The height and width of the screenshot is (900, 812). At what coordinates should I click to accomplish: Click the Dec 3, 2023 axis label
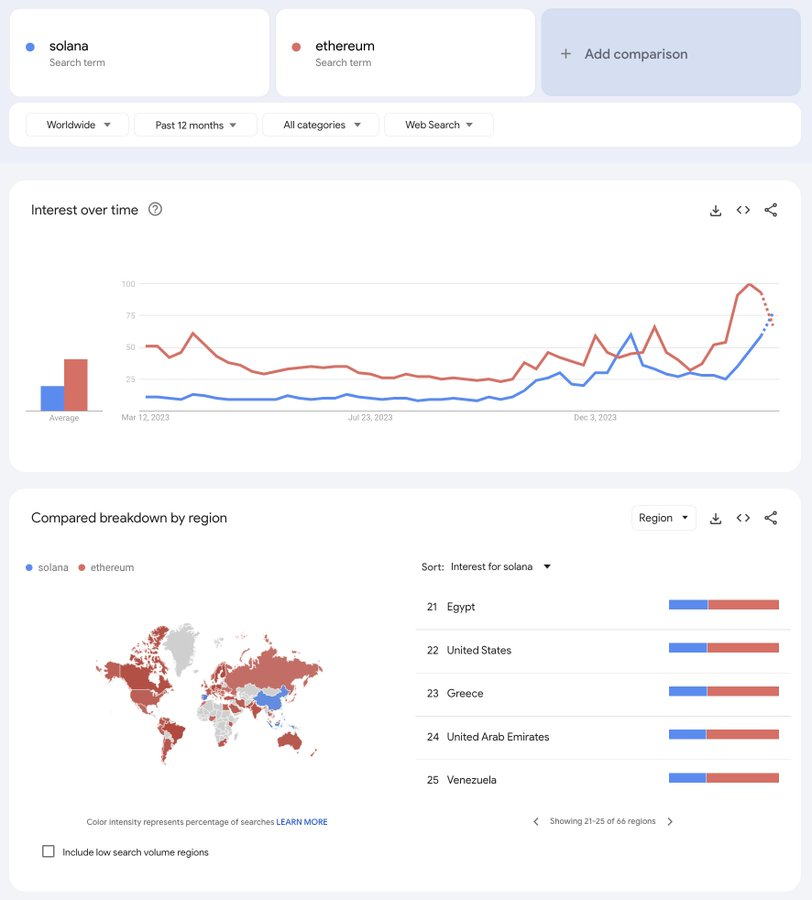[x=595, y=418]
